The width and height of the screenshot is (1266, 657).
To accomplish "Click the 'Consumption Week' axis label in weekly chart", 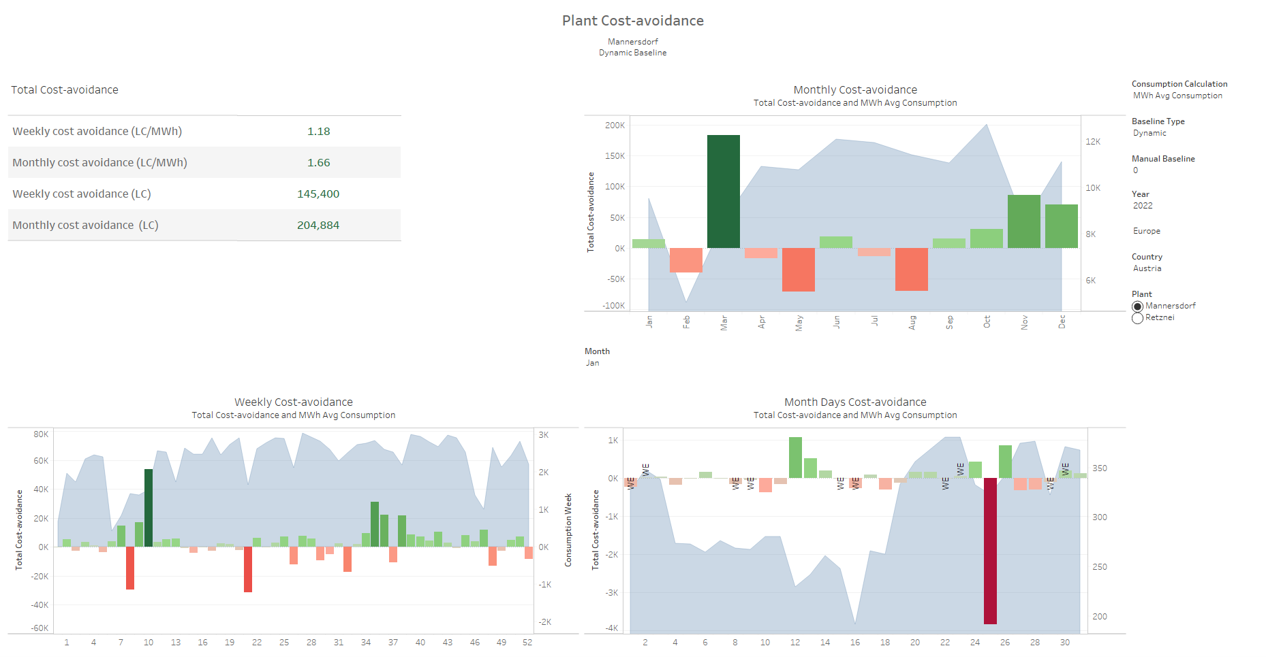I will (x=568, y=530).
